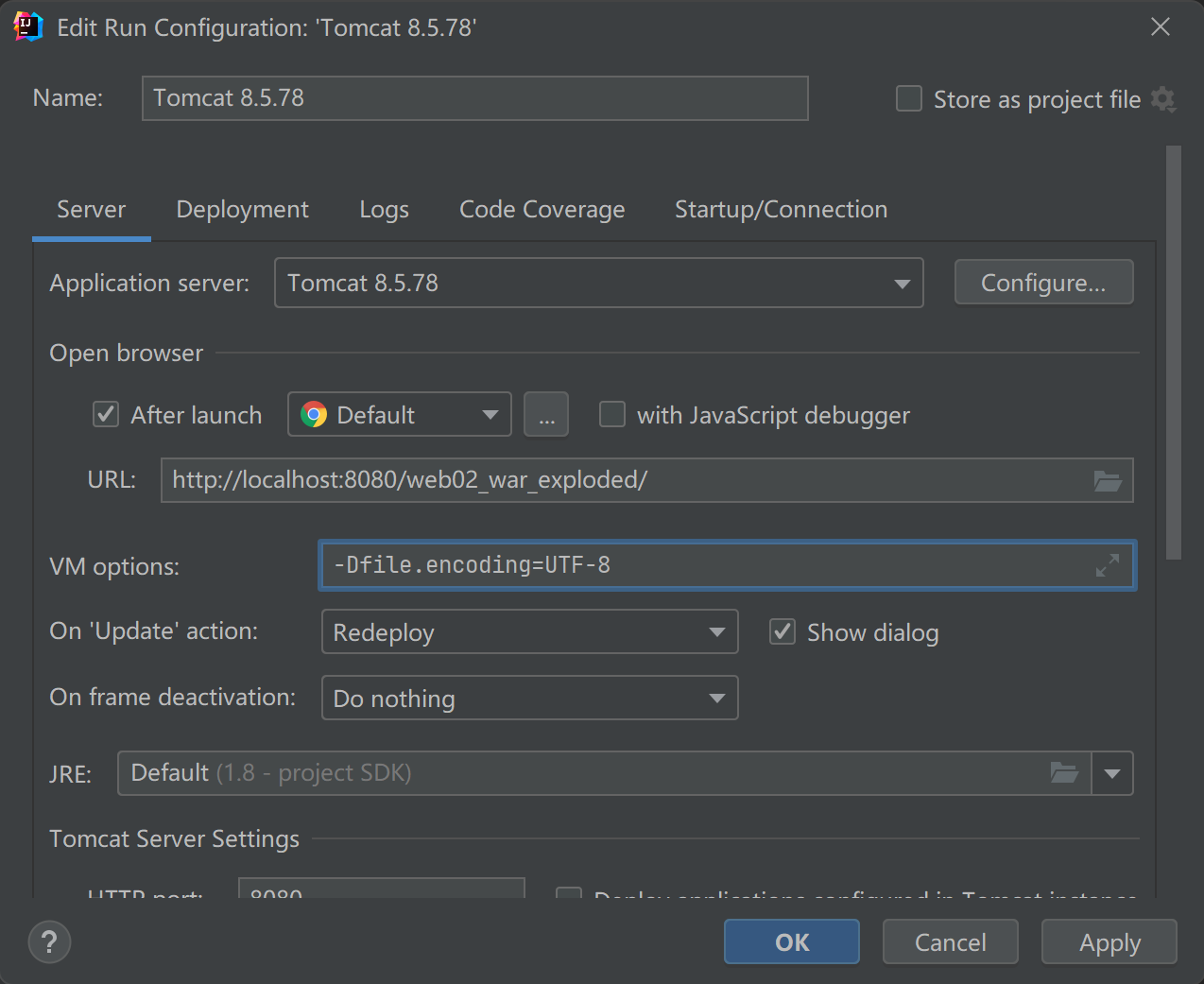Image resolution: width=1204 pixels, height=984 pixels.
Task: Click the browser ellipsis (...) button
Action: [x=546, y=414]
